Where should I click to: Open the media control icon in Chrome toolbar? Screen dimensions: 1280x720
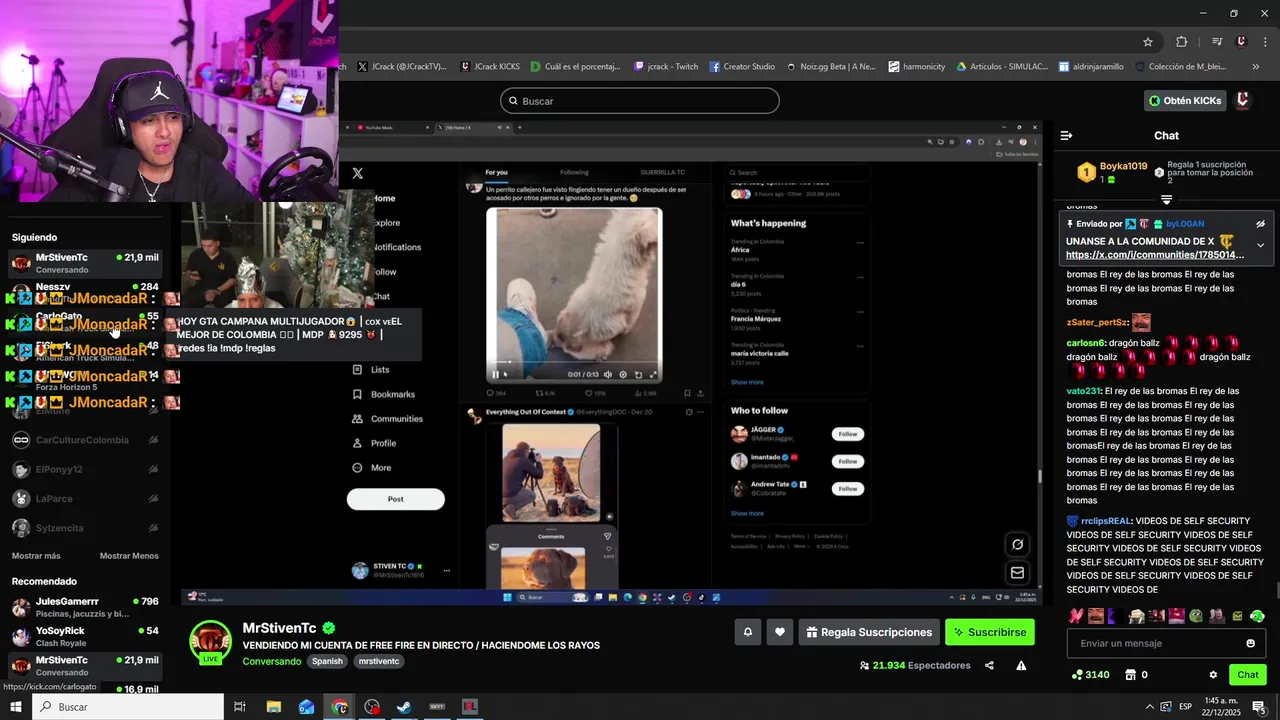(x=1217, y=42)
